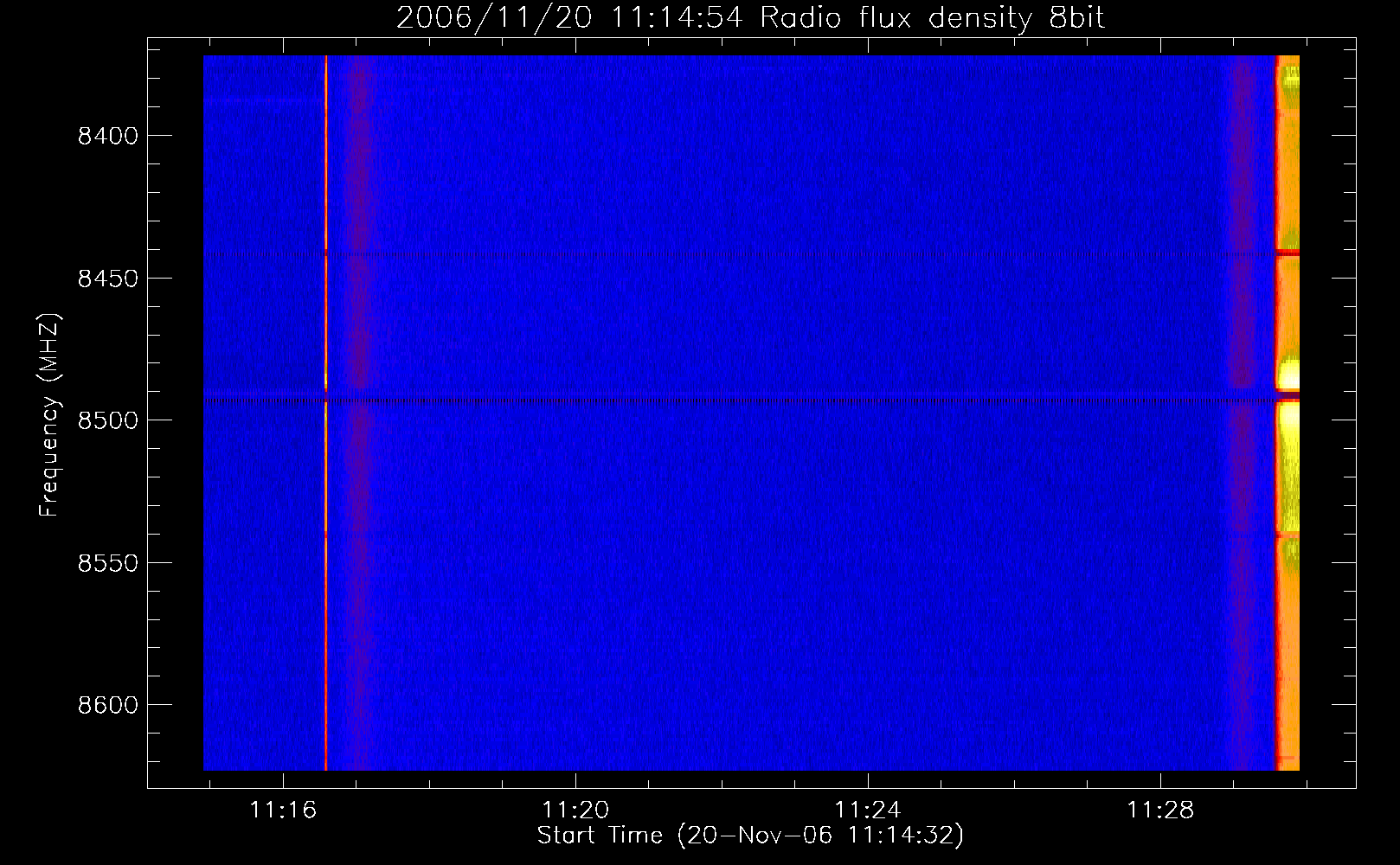The height and width of the screenshot is (865, 1400).
Task: Click the 11:20 time tick label
Action: point(575,810)
